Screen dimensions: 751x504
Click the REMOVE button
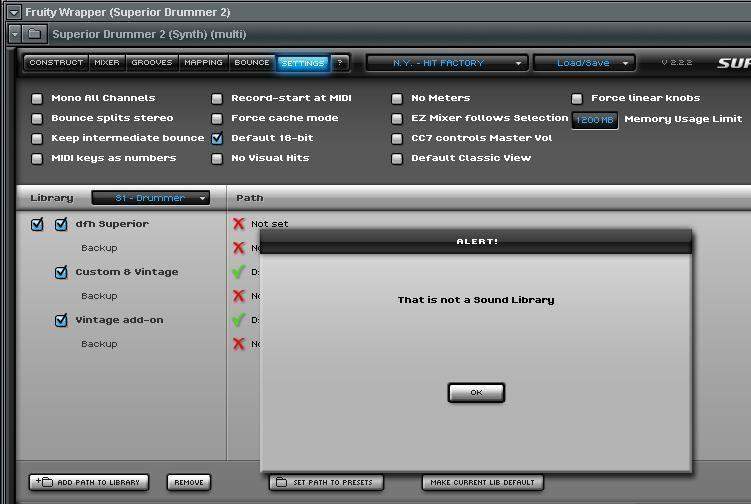[189, 482]
